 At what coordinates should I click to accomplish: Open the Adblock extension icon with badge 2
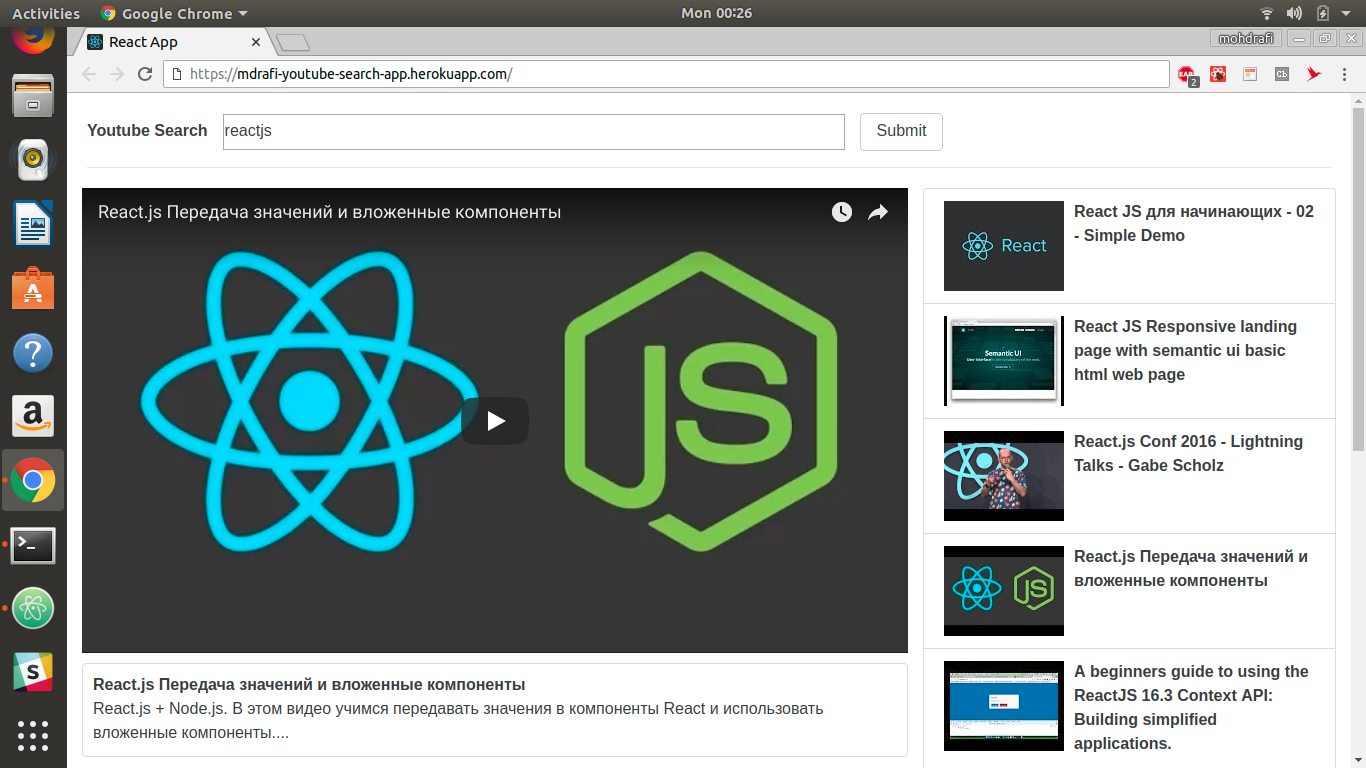pyautogui.click(x=1187, y=75)
